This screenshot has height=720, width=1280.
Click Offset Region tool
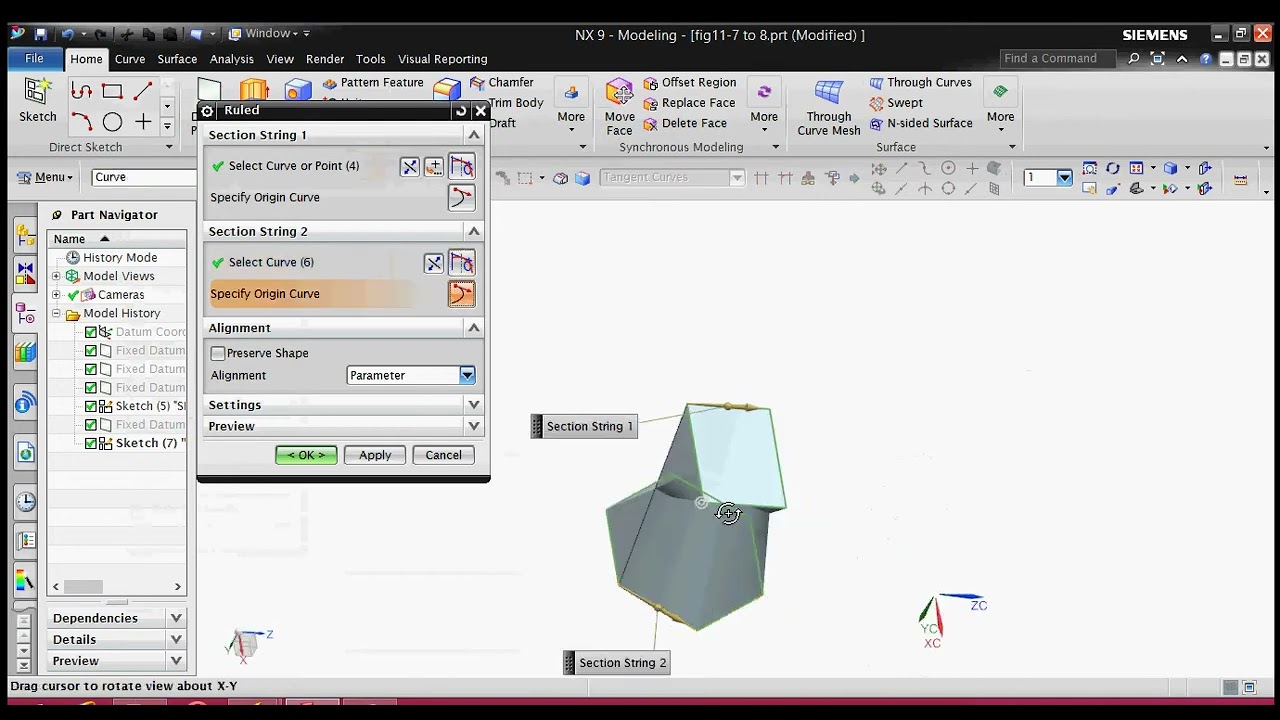tap(690, 83)
